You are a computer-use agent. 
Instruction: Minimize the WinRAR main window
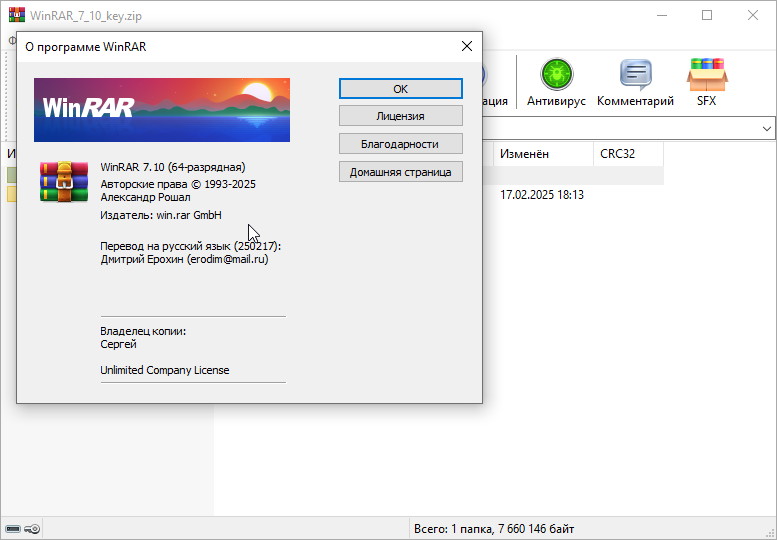click(662, 15)
